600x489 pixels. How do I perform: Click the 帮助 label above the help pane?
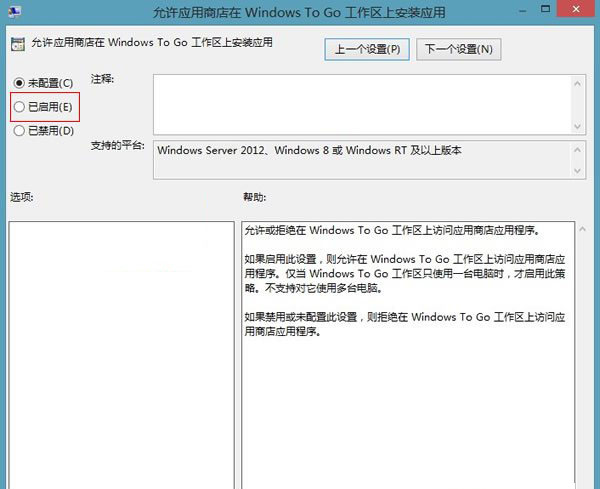point(255,197)
